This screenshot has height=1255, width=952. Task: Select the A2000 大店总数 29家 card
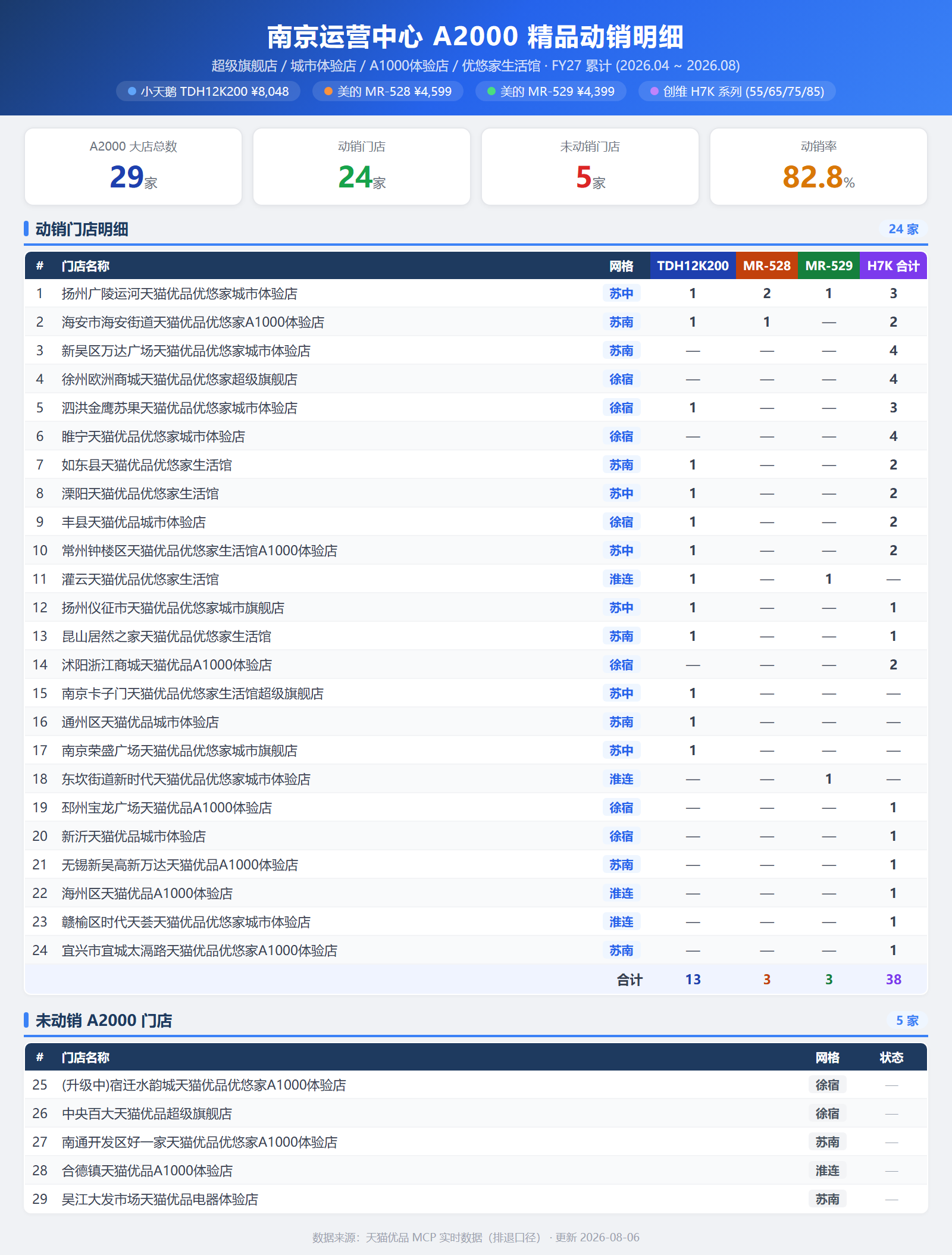point(133,167)
